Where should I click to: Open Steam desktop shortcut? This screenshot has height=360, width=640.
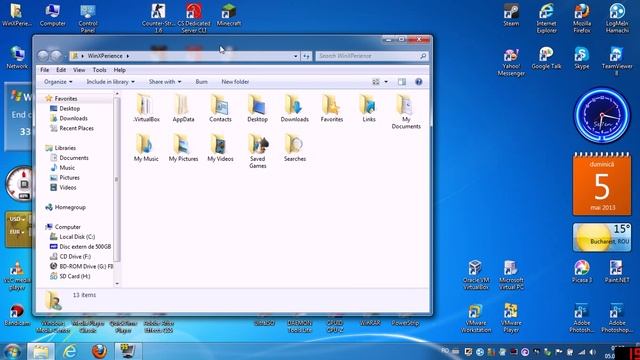tap(511, 16)
